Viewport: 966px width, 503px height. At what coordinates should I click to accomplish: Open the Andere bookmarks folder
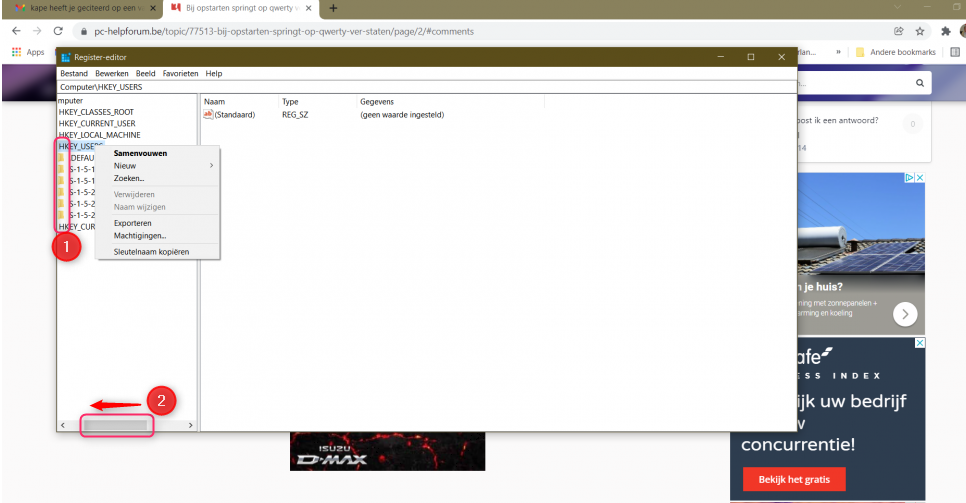point(896,52)
